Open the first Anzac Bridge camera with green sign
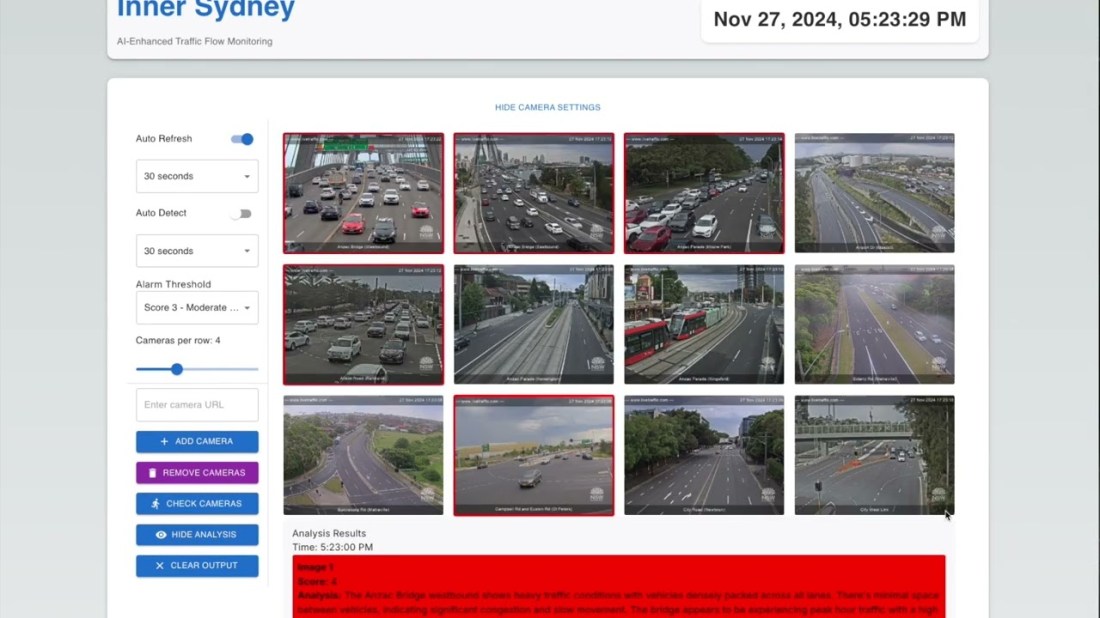 363,192
